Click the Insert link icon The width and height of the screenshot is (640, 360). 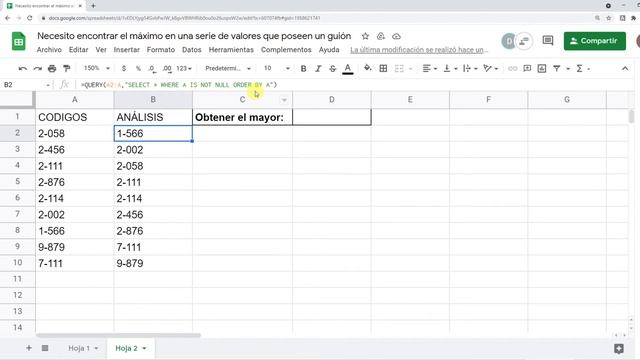click(x=512, y=69)
